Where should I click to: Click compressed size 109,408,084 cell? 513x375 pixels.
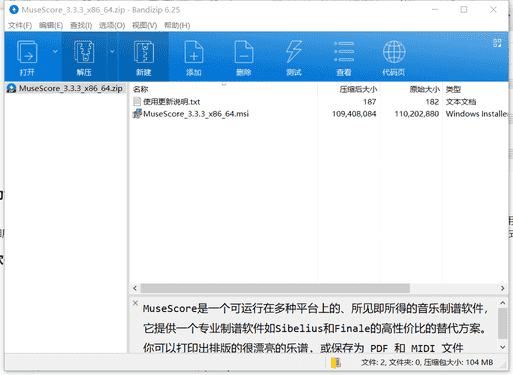(354, 114)
